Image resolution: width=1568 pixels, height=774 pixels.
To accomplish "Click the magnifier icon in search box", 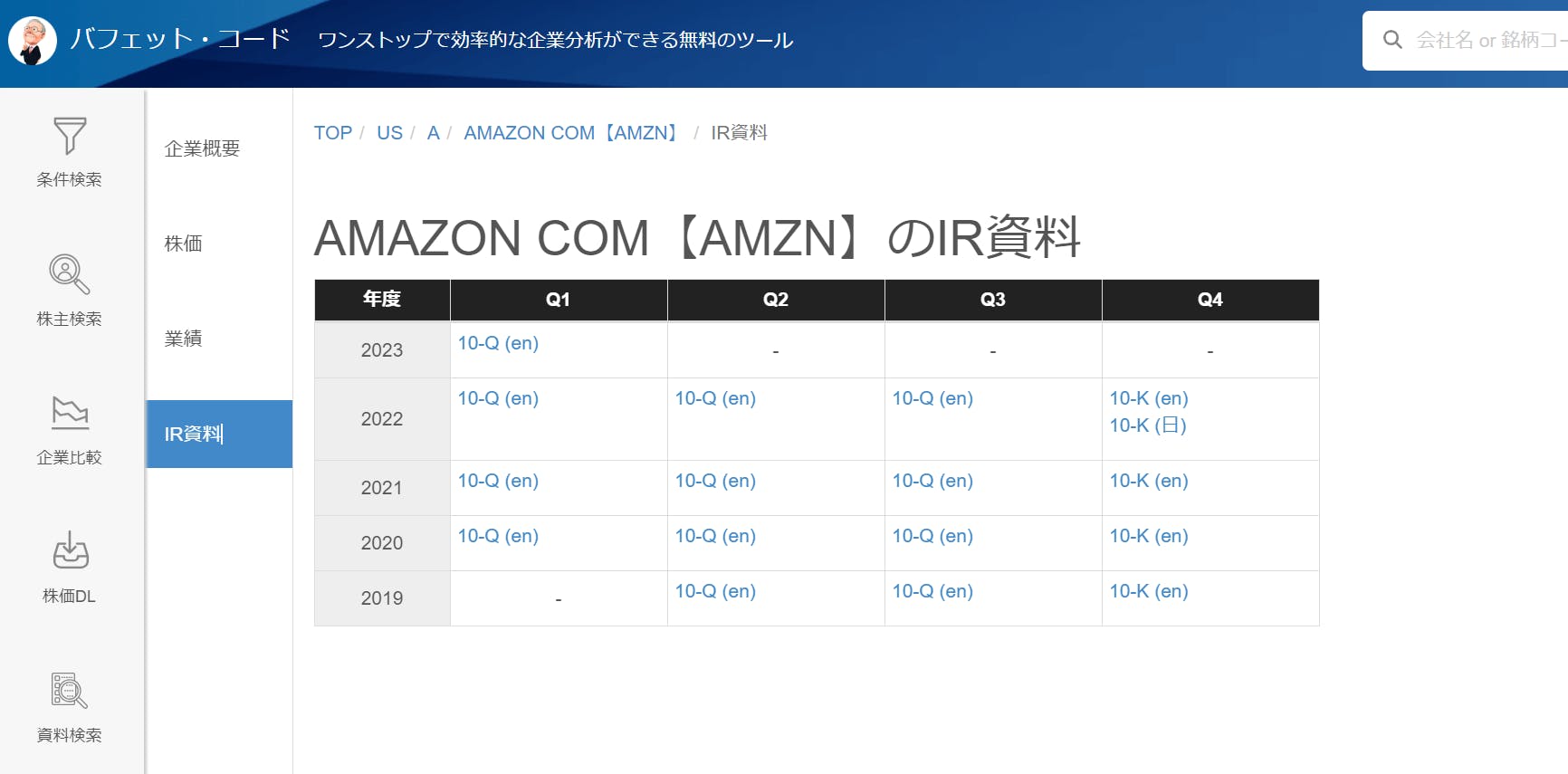I will point(1392,40).
